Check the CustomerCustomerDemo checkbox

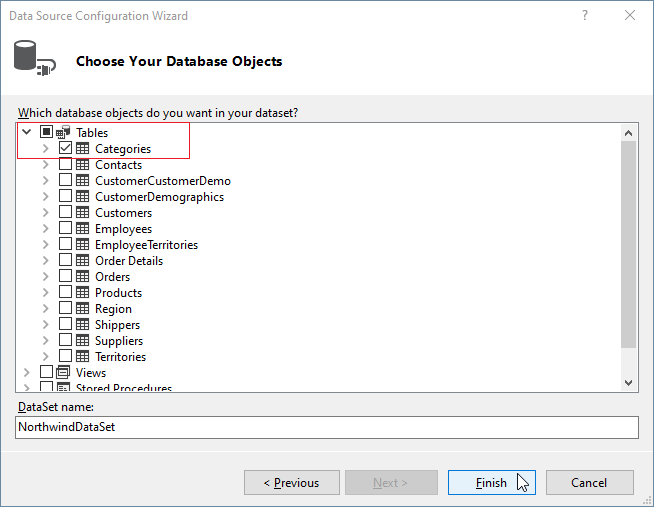(65, 180)
